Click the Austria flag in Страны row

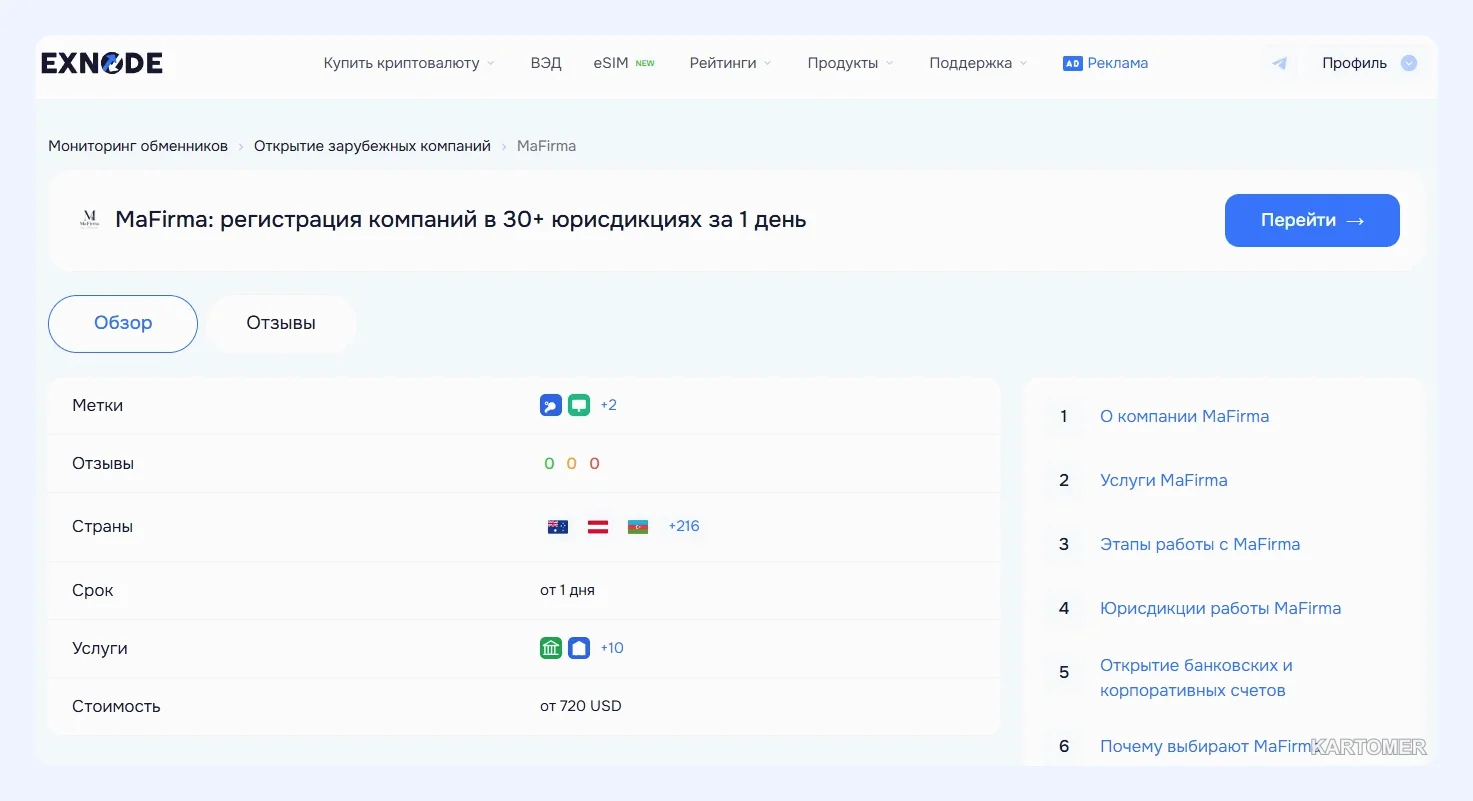[x=598, y=527]
